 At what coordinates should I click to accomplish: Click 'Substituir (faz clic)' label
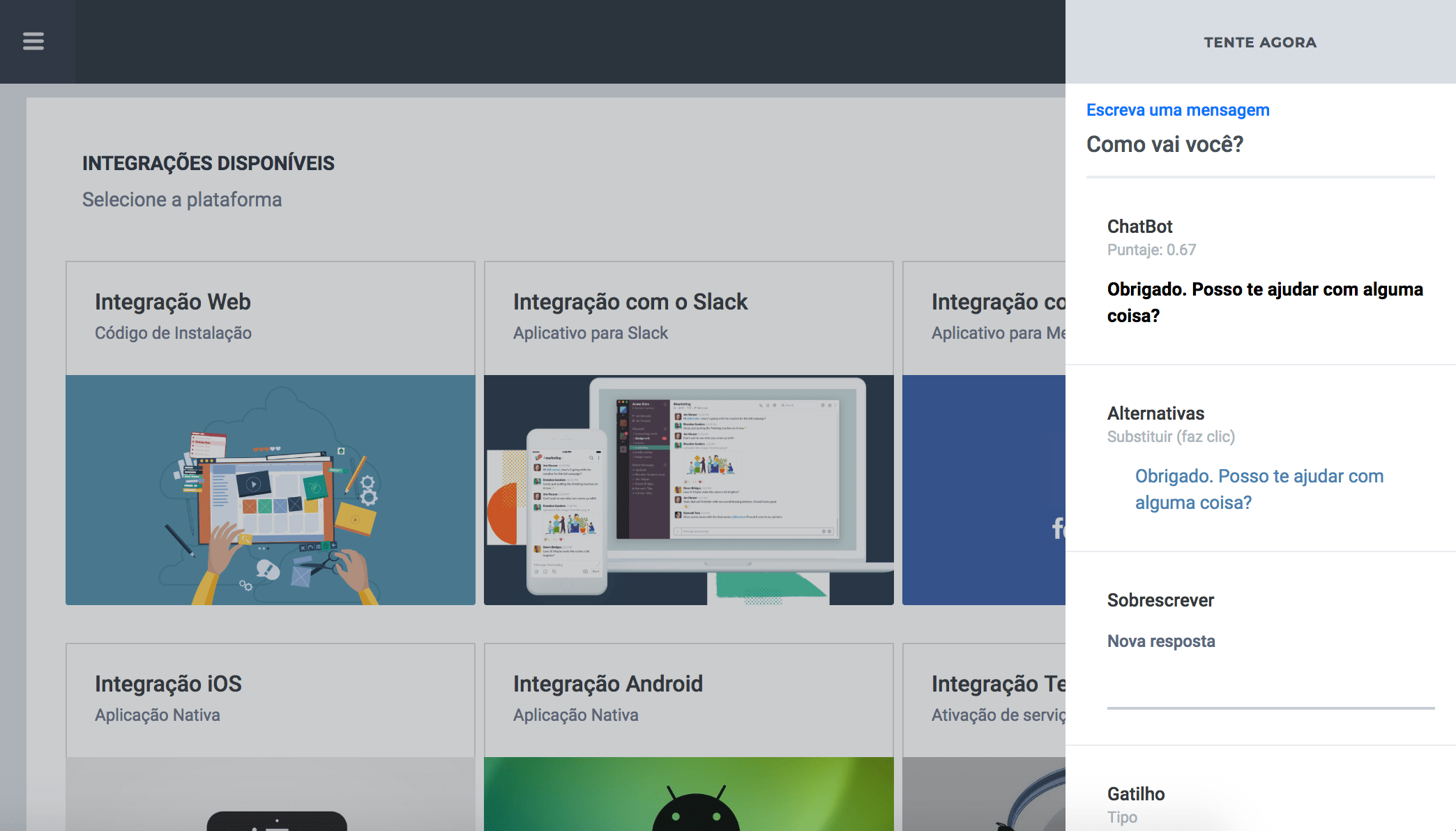1171,436
